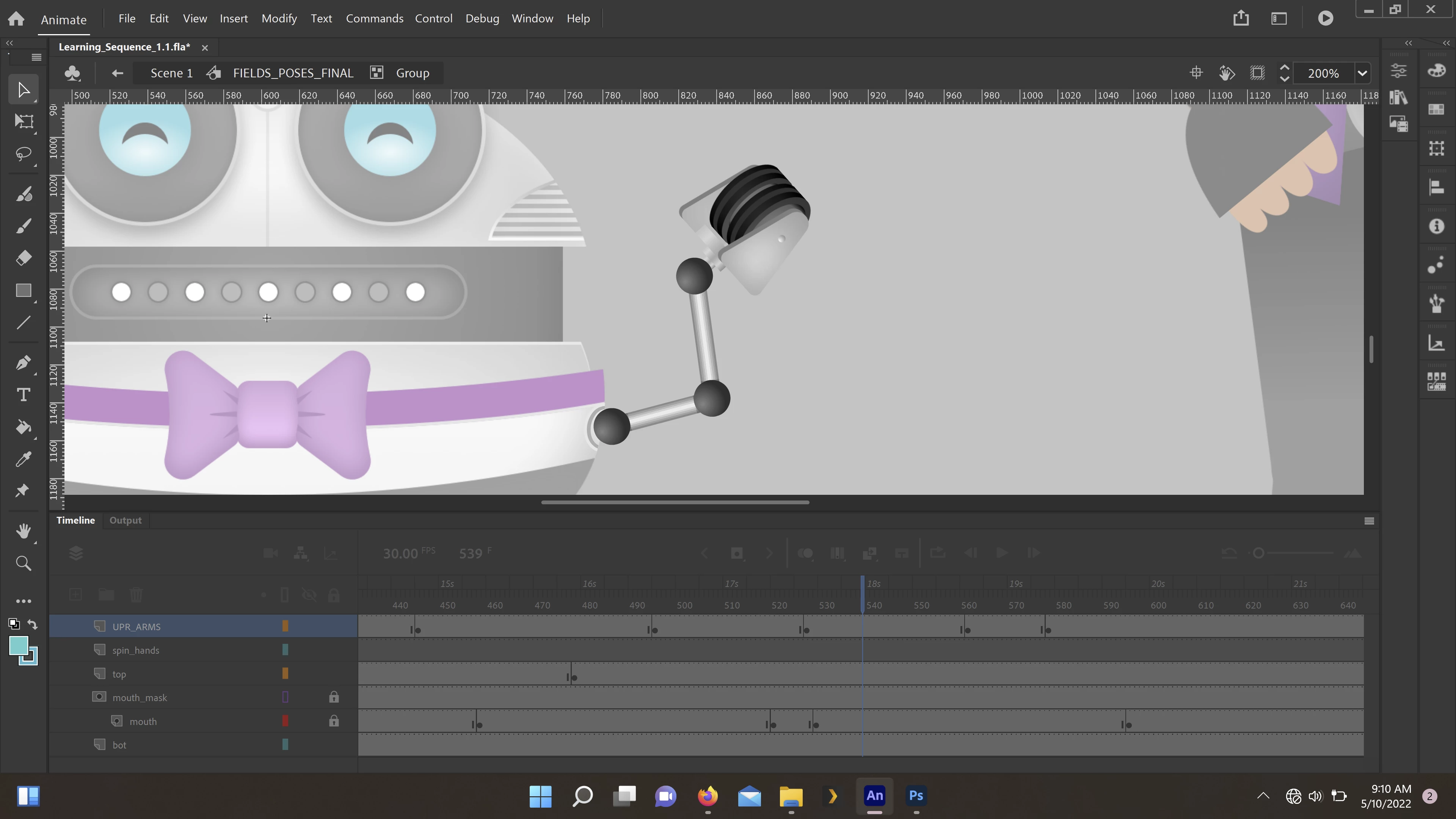
Task: Choose the Text tool
Action: click(x=24, y=394)
